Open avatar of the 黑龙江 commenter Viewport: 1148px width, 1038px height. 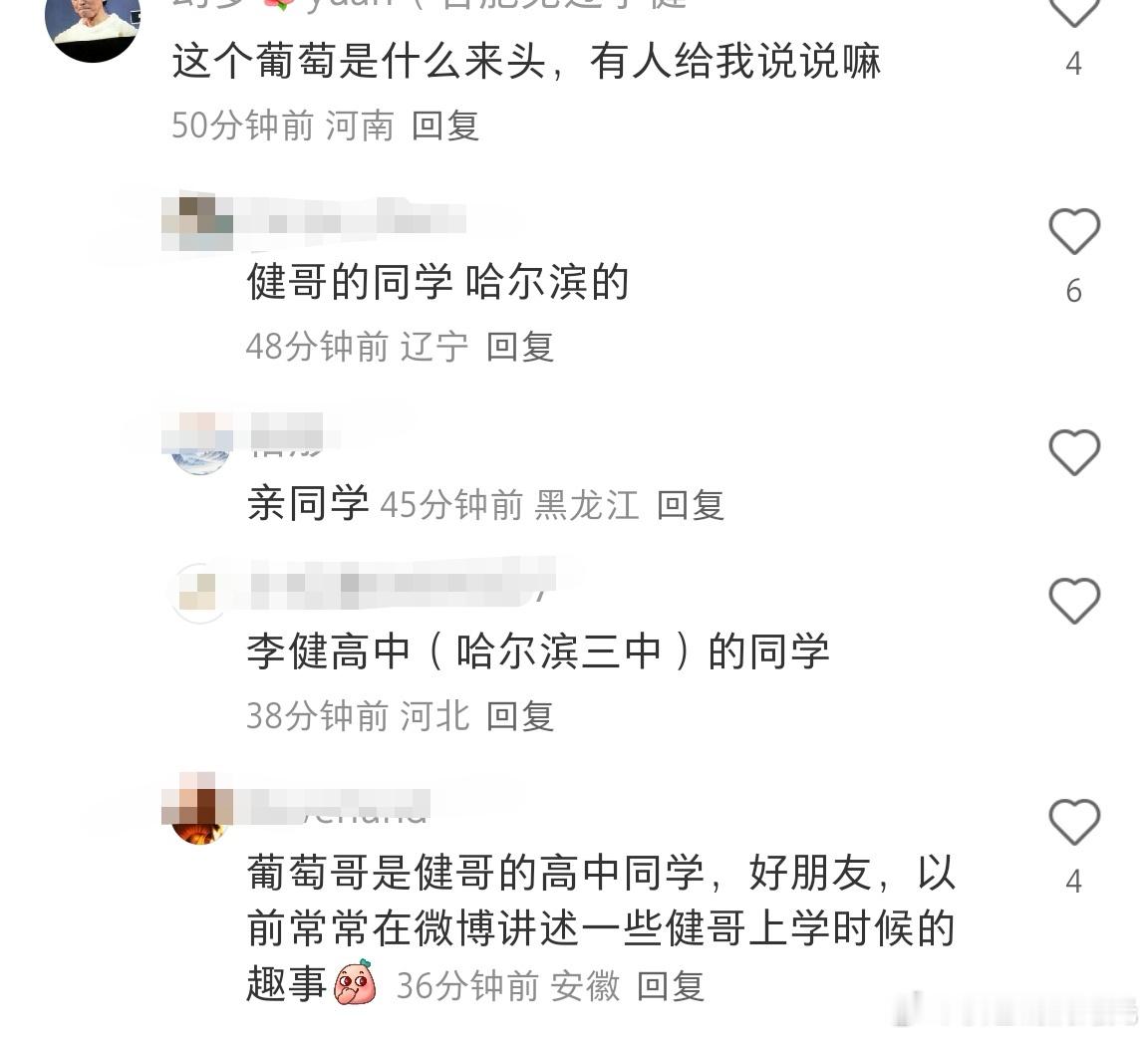coord(199,443)
